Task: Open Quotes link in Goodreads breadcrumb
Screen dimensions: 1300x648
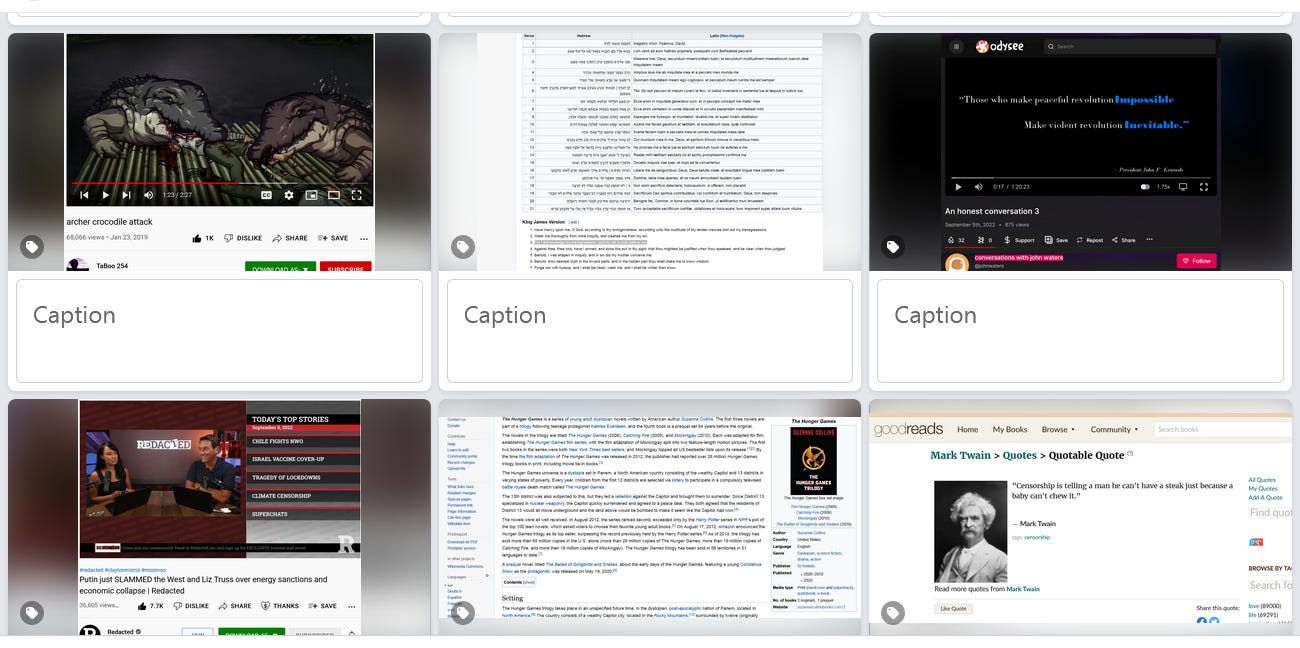Action: click(1019, 455)
